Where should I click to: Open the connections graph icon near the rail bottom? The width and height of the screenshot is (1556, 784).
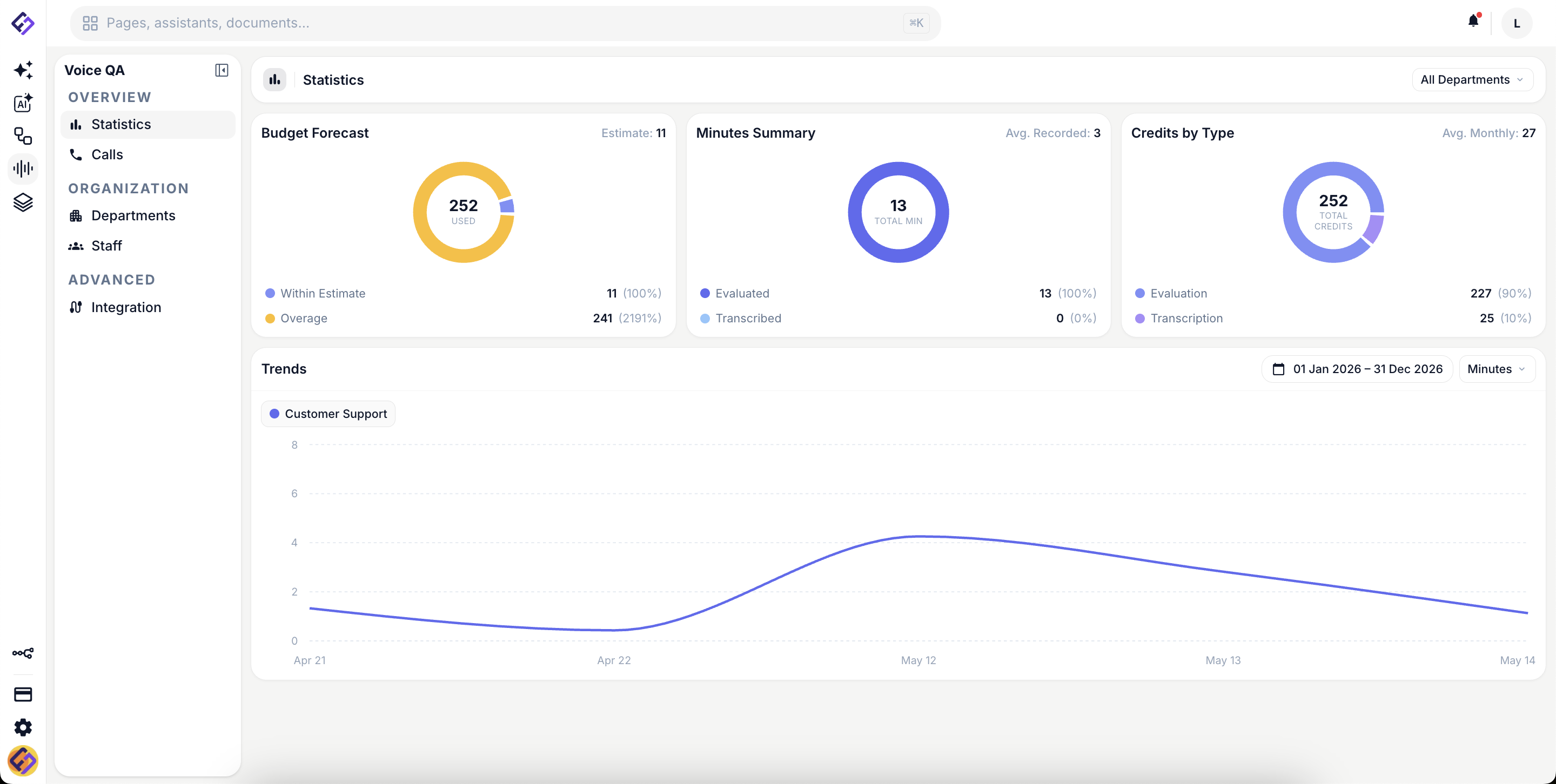23,653
